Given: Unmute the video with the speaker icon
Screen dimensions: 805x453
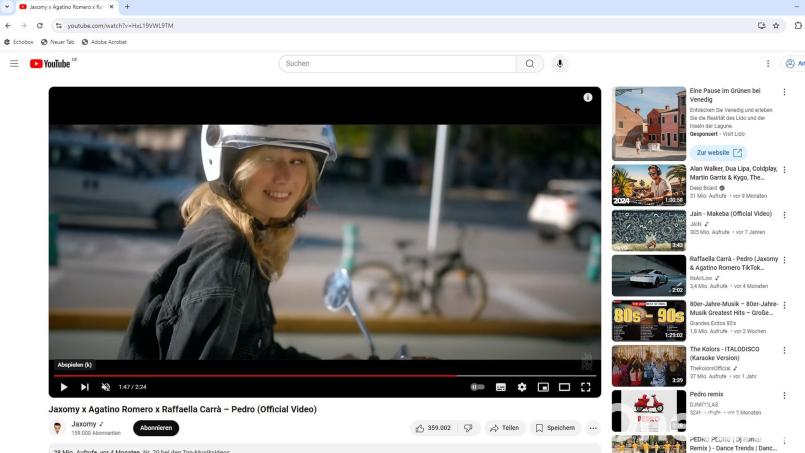Looking at the screenshot, I should click(106, 387).
